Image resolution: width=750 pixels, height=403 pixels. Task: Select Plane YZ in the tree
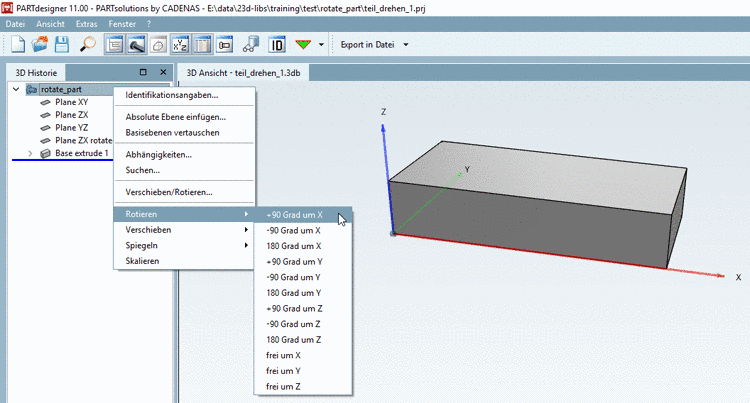coord(71,128)
